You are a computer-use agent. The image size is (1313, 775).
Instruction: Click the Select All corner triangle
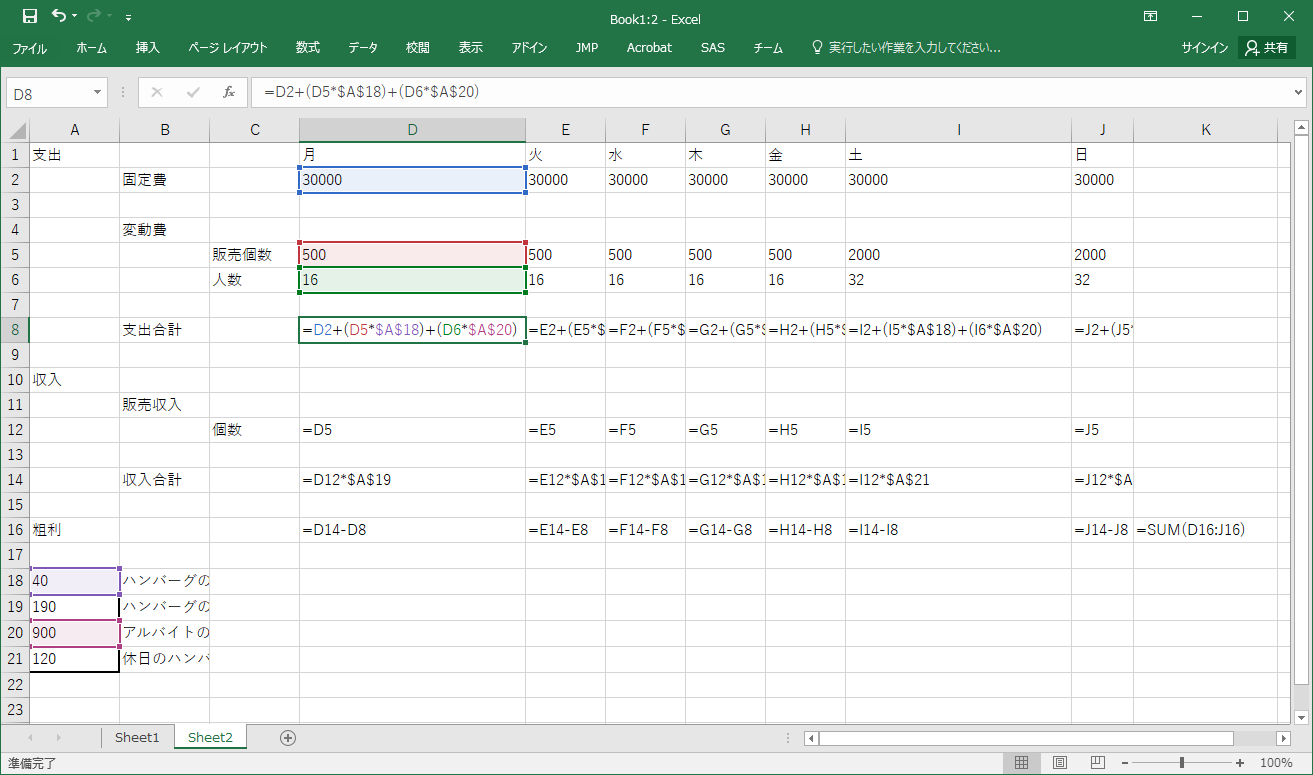pos(15,130)
